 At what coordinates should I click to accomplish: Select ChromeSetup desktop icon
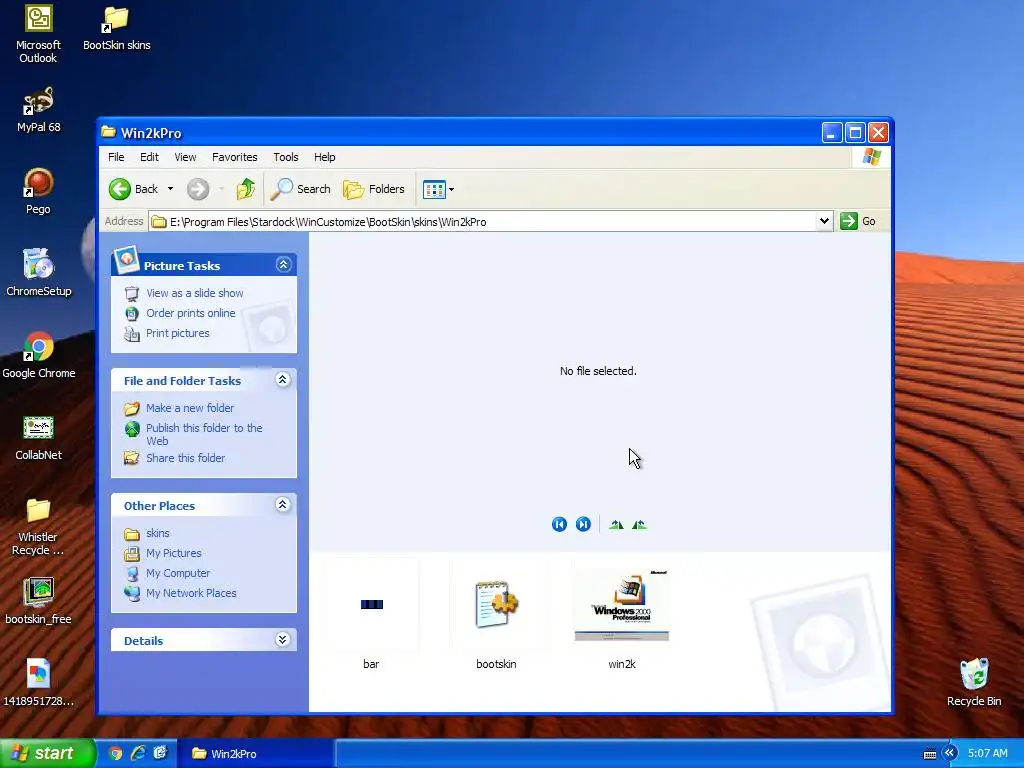click(x=39, y=273)
